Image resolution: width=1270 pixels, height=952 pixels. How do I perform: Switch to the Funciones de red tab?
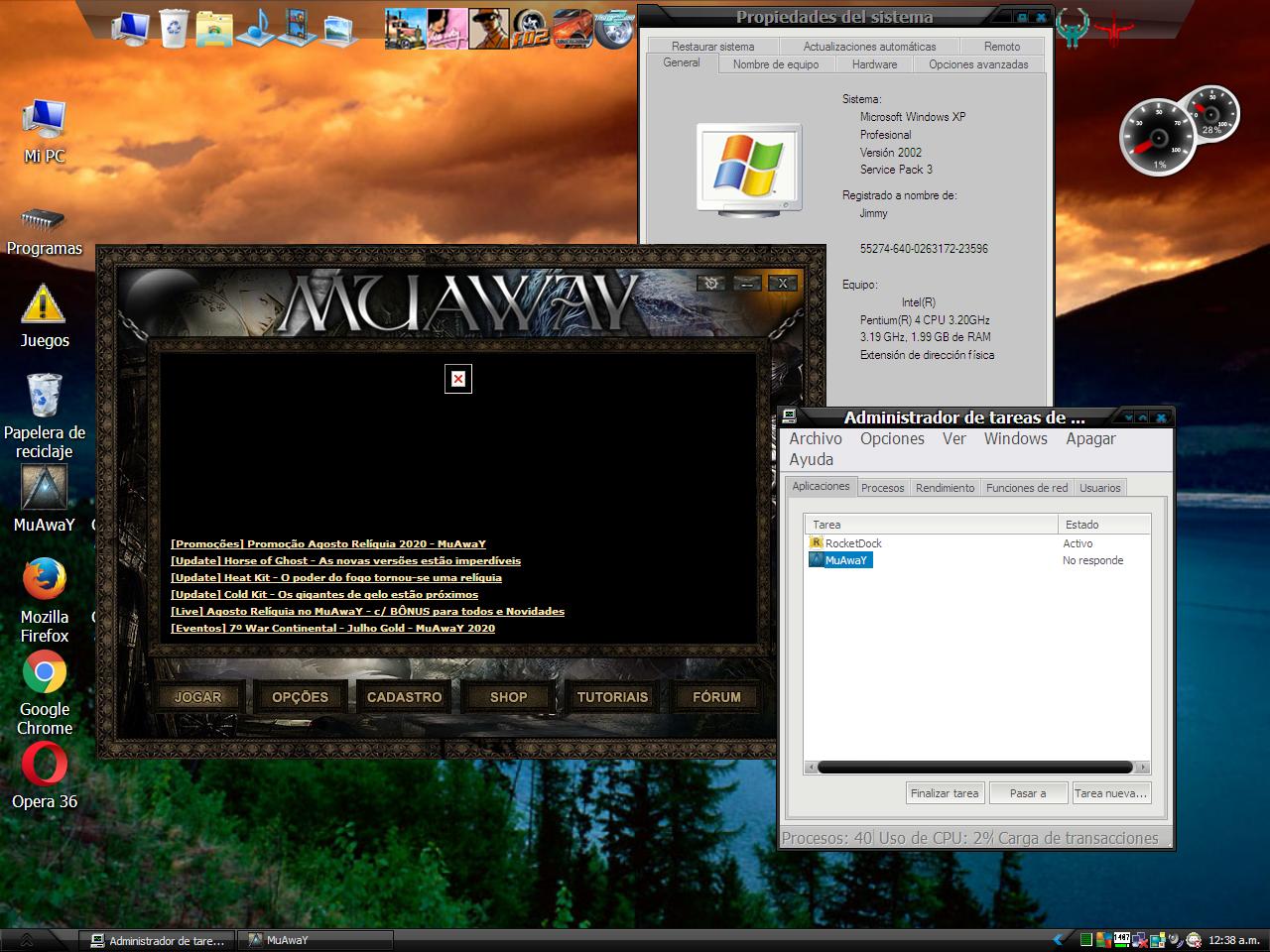point(1027,488)
